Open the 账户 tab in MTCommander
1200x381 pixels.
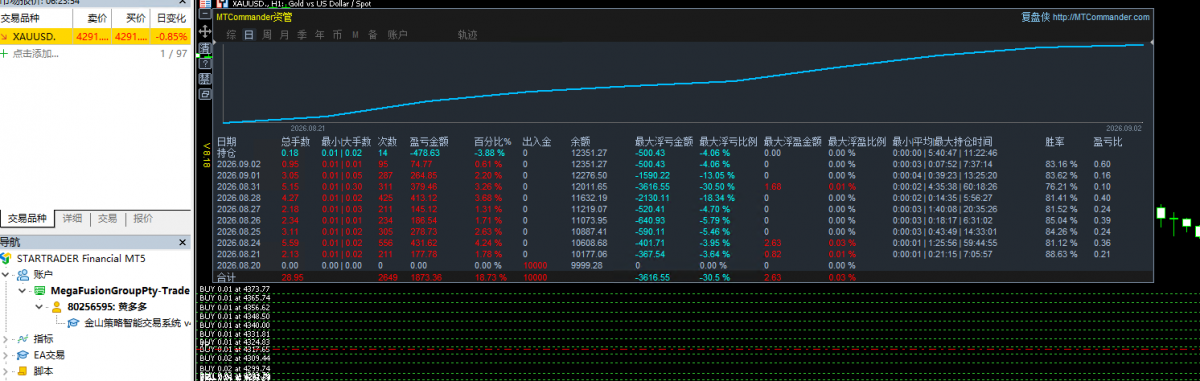coord(397,35)
